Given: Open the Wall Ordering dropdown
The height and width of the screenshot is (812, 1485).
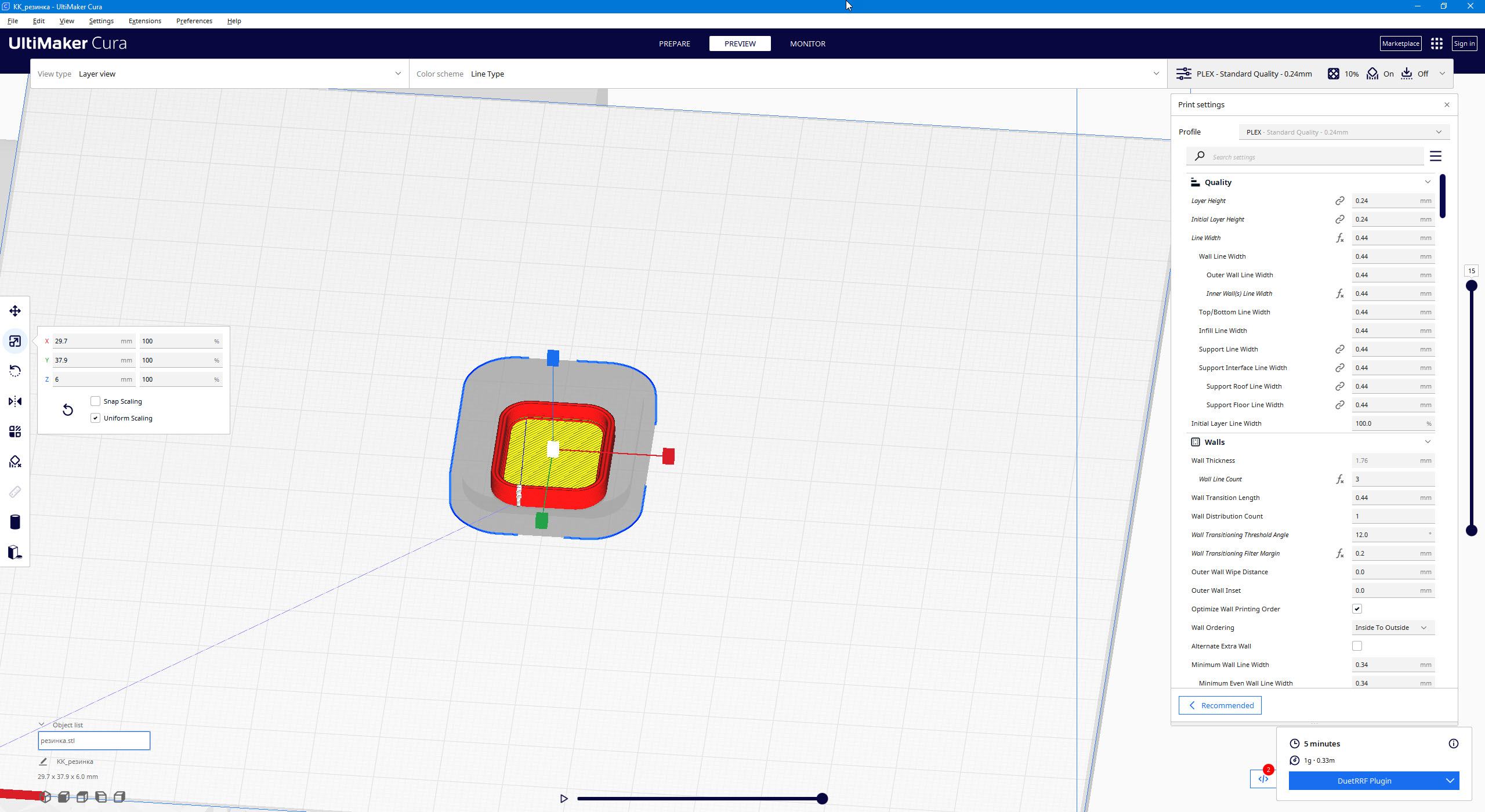Looking at the screenshot, I should pyautogui.click(x=1393, y=627).
